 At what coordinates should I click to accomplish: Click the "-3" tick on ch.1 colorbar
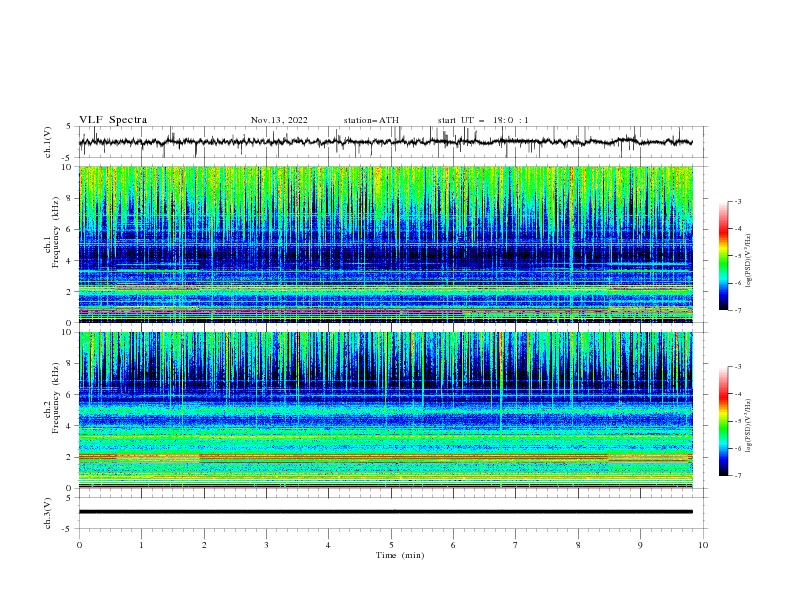(x=737, y=201)
